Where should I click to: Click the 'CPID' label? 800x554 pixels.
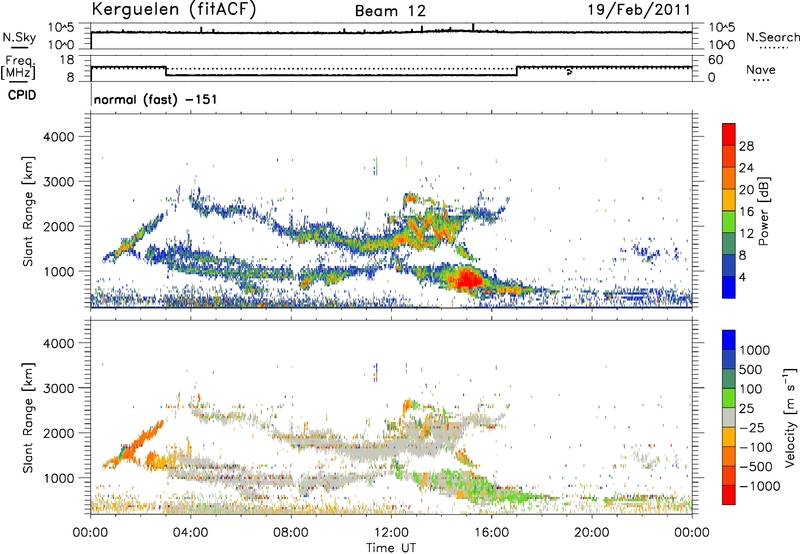tap(22, 95)
